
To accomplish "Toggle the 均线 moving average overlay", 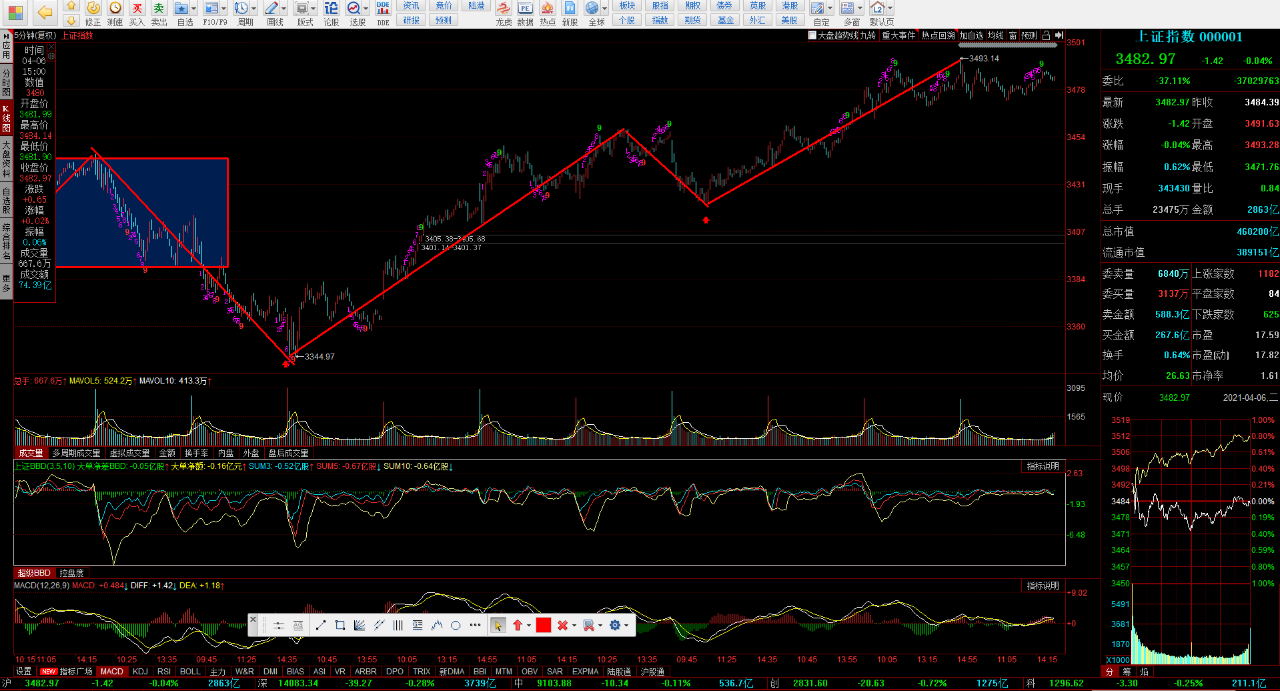I will (x=995, y=35).
